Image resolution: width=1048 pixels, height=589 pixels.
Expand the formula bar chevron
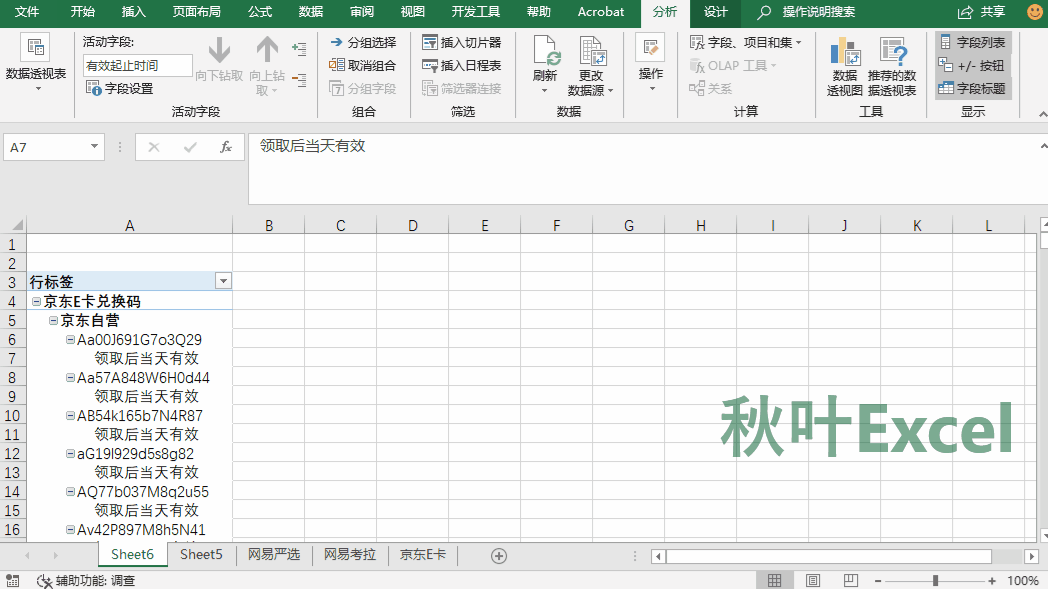coord(1043,146)
